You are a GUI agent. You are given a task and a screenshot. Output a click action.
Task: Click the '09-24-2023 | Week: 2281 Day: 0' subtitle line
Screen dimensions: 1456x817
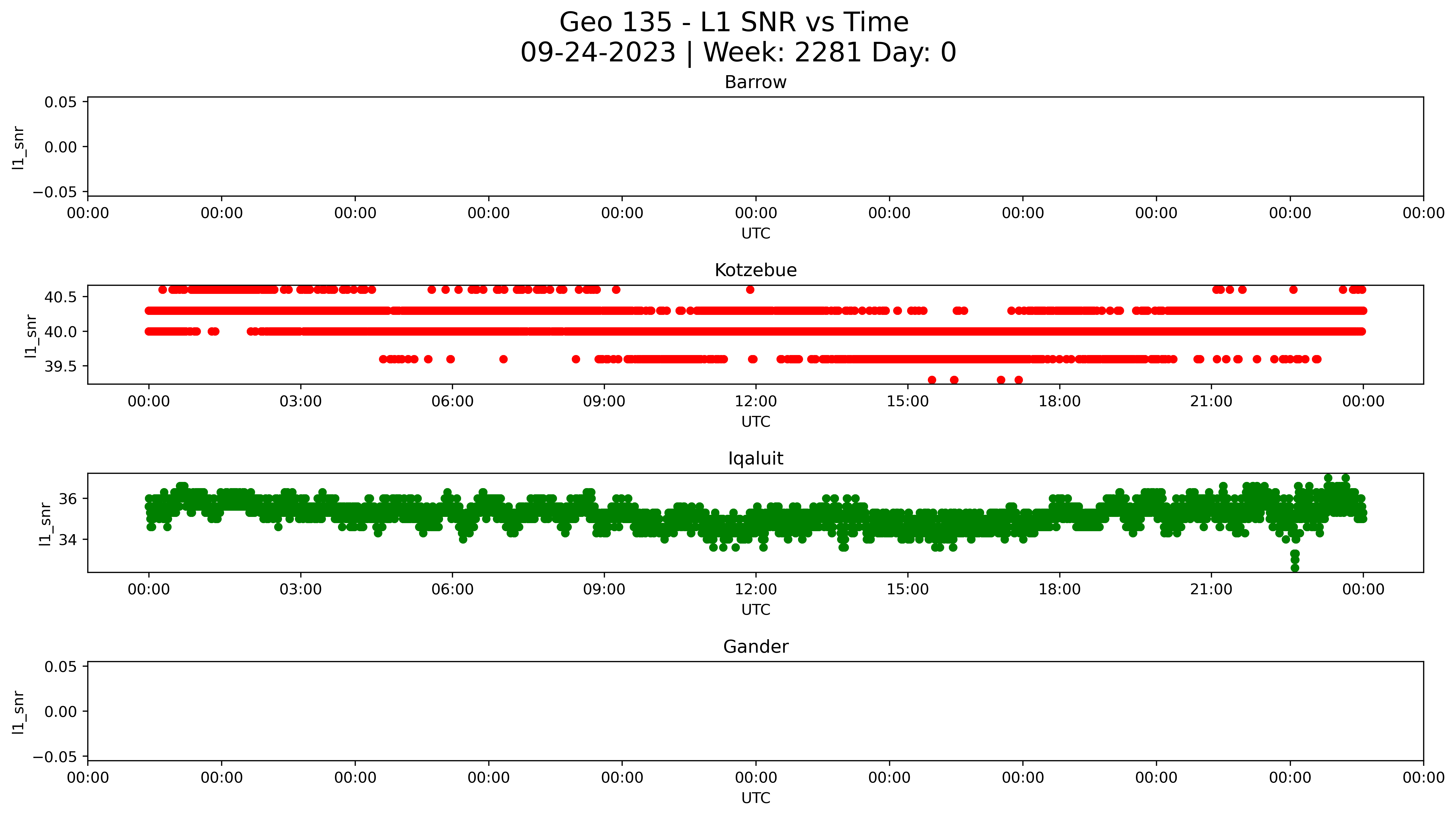click(x=738, y=53)
